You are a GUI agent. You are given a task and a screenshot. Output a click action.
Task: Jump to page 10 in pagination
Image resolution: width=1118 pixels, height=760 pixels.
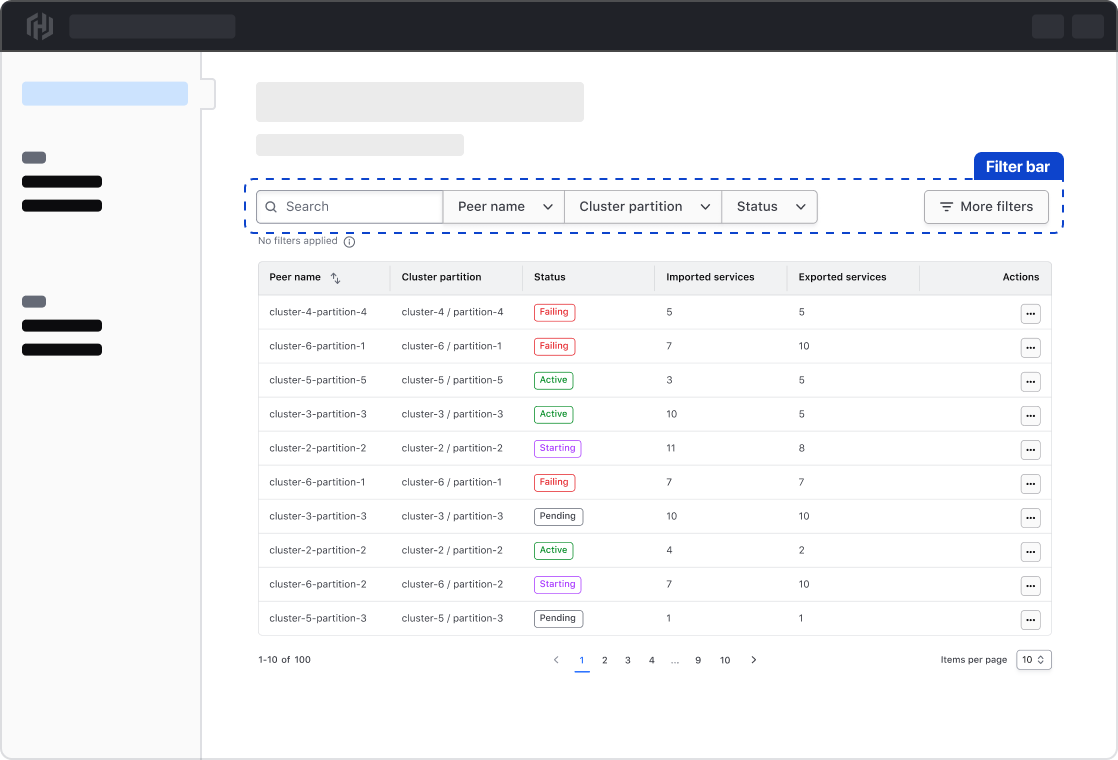coord(725,660)
